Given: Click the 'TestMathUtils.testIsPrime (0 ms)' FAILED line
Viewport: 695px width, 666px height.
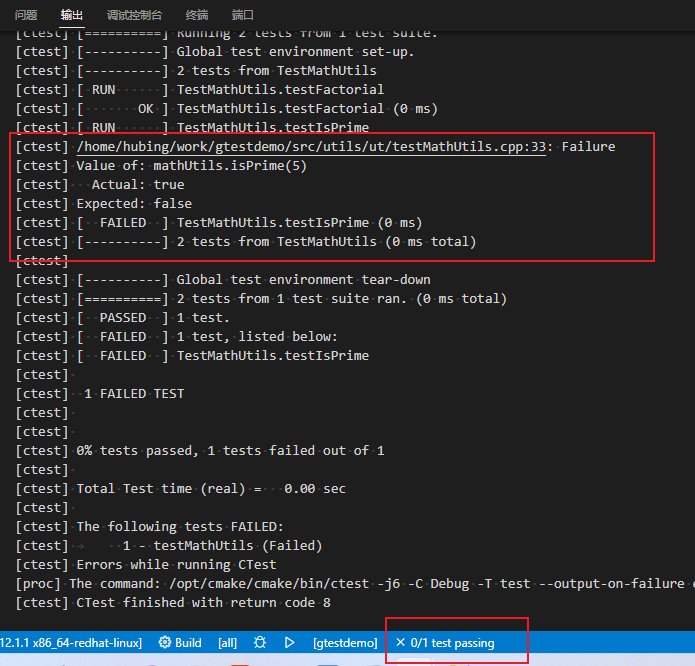Looking at the screenshot, I should 219,223.
